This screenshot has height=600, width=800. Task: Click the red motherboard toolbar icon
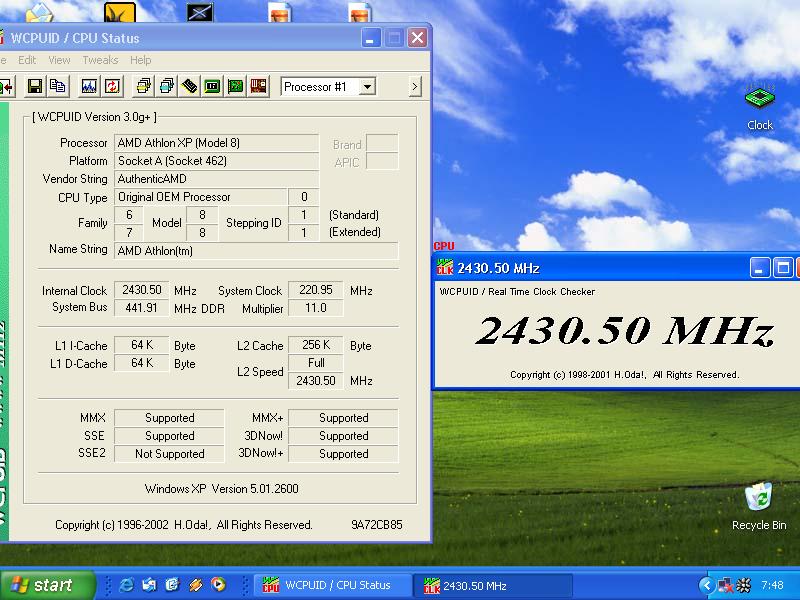(259, 87)
